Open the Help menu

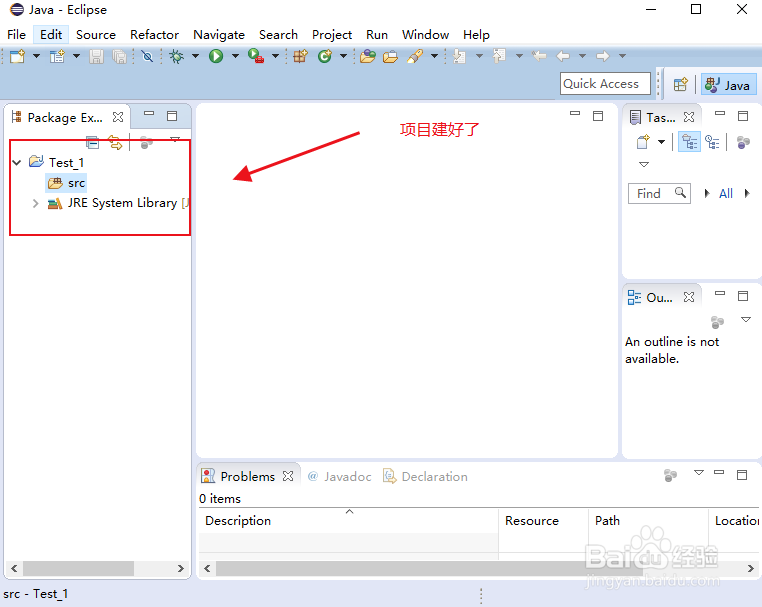476,35
